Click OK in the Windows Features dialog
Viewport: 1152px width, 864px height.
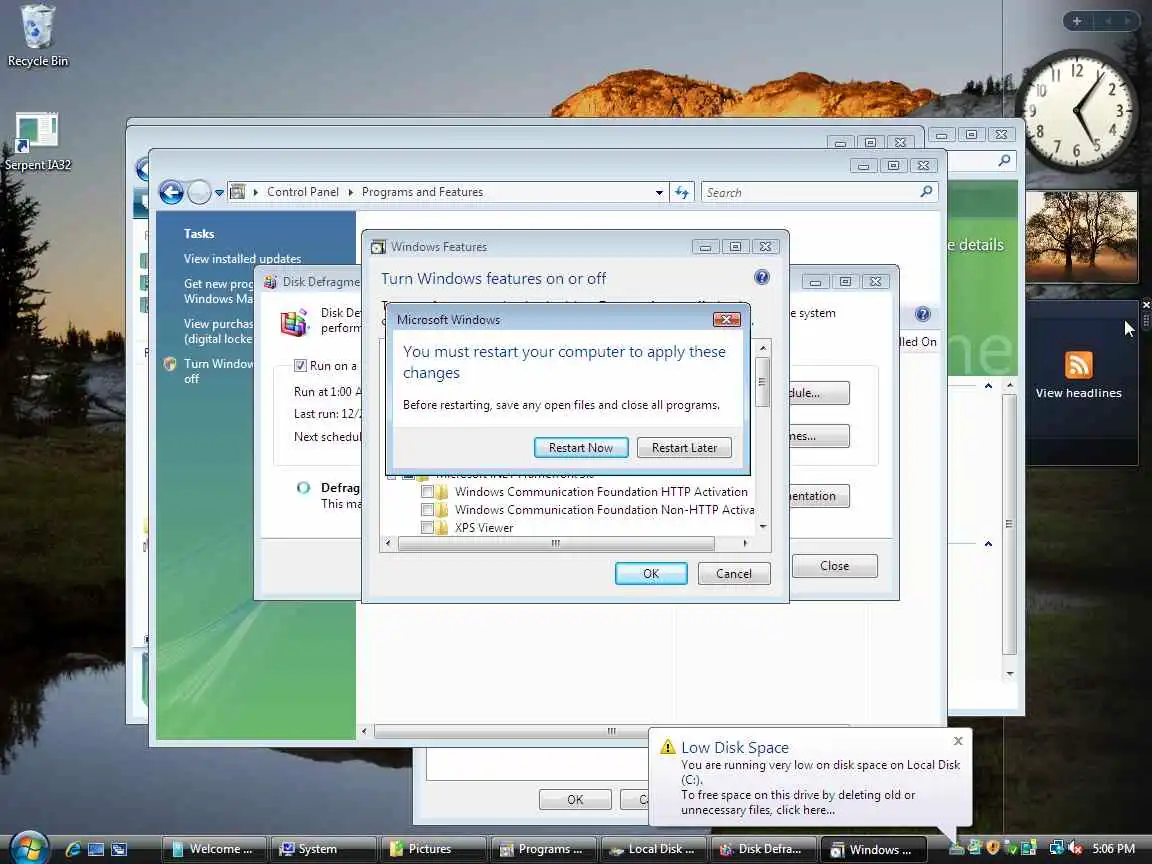[x=651, y=574]
